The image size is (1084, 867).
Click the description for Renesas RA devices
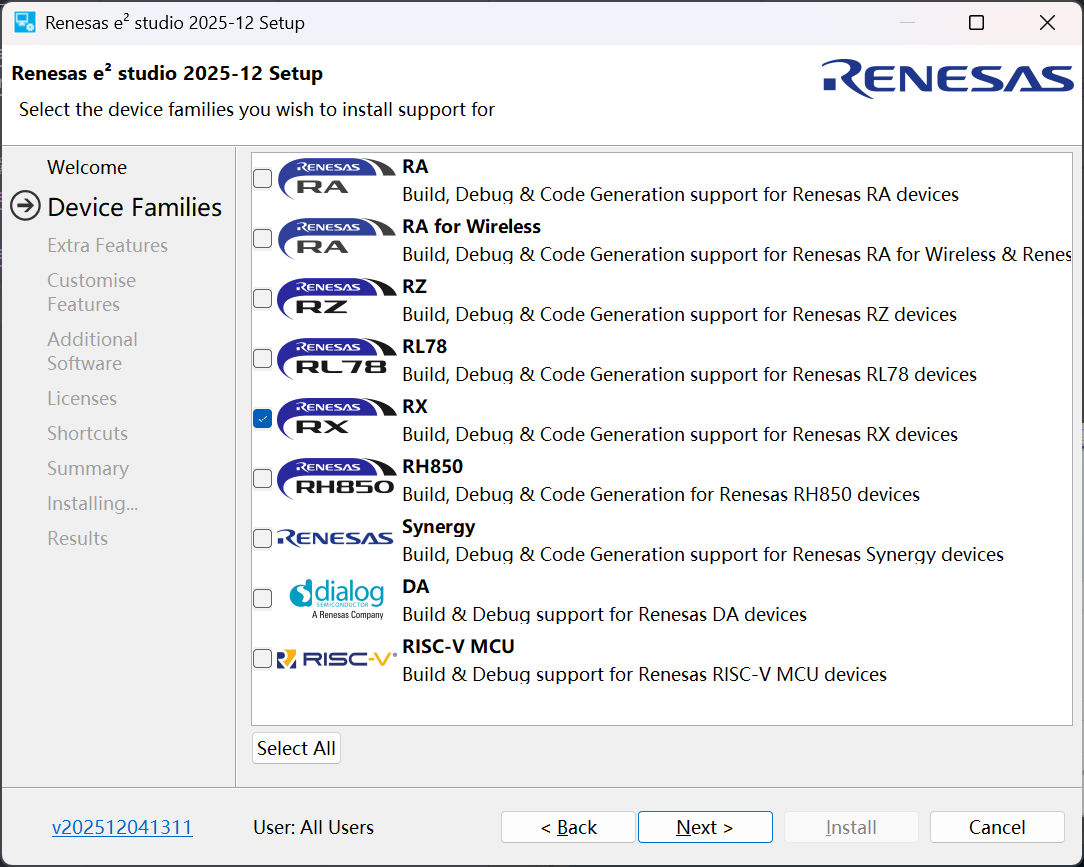pos(680,195)
